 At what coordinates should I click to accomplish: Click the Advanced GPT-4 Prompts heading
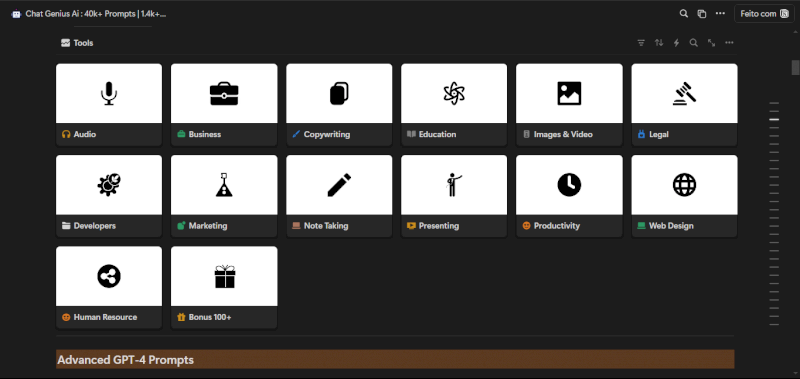point(126,360)
